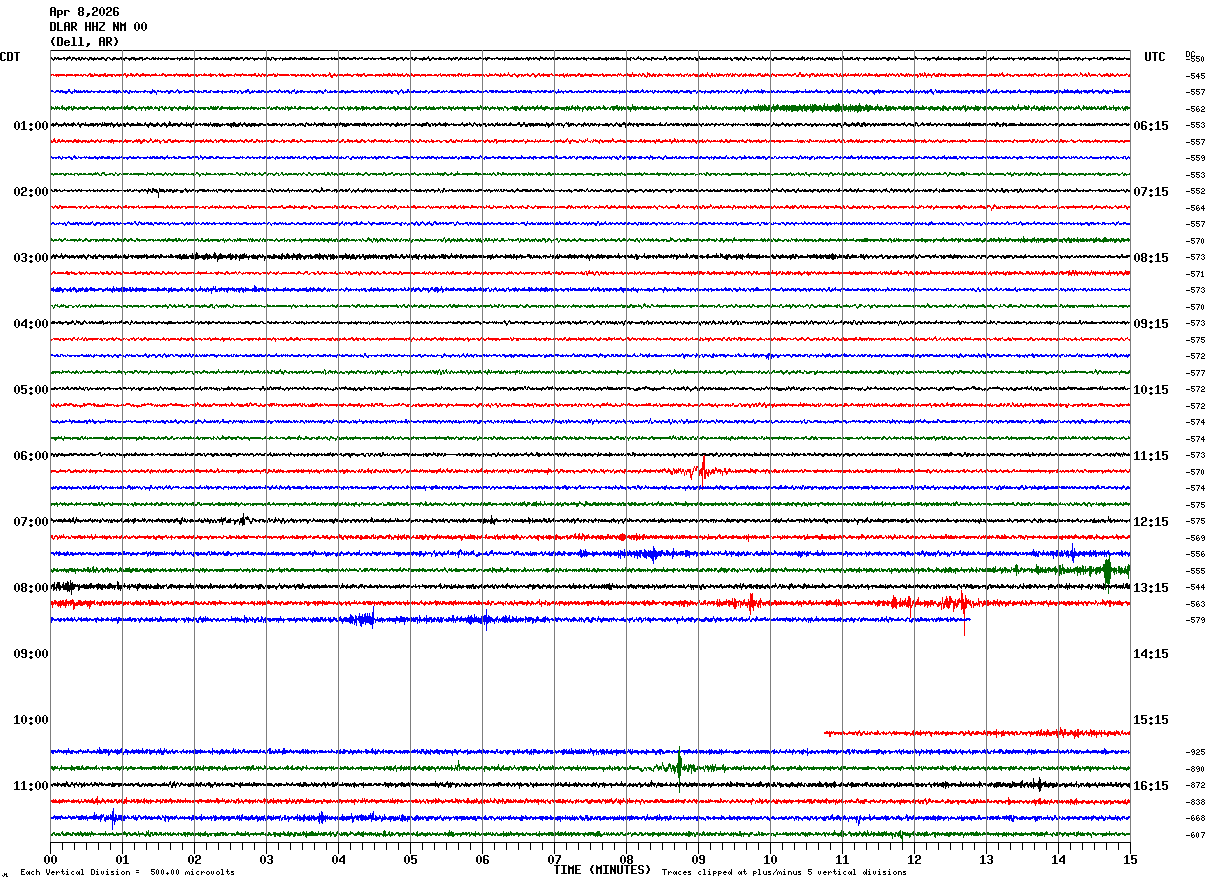The image size is (1210, 886).
Task: Select the 01:00 CDT time label
Action: pos(30,126)
